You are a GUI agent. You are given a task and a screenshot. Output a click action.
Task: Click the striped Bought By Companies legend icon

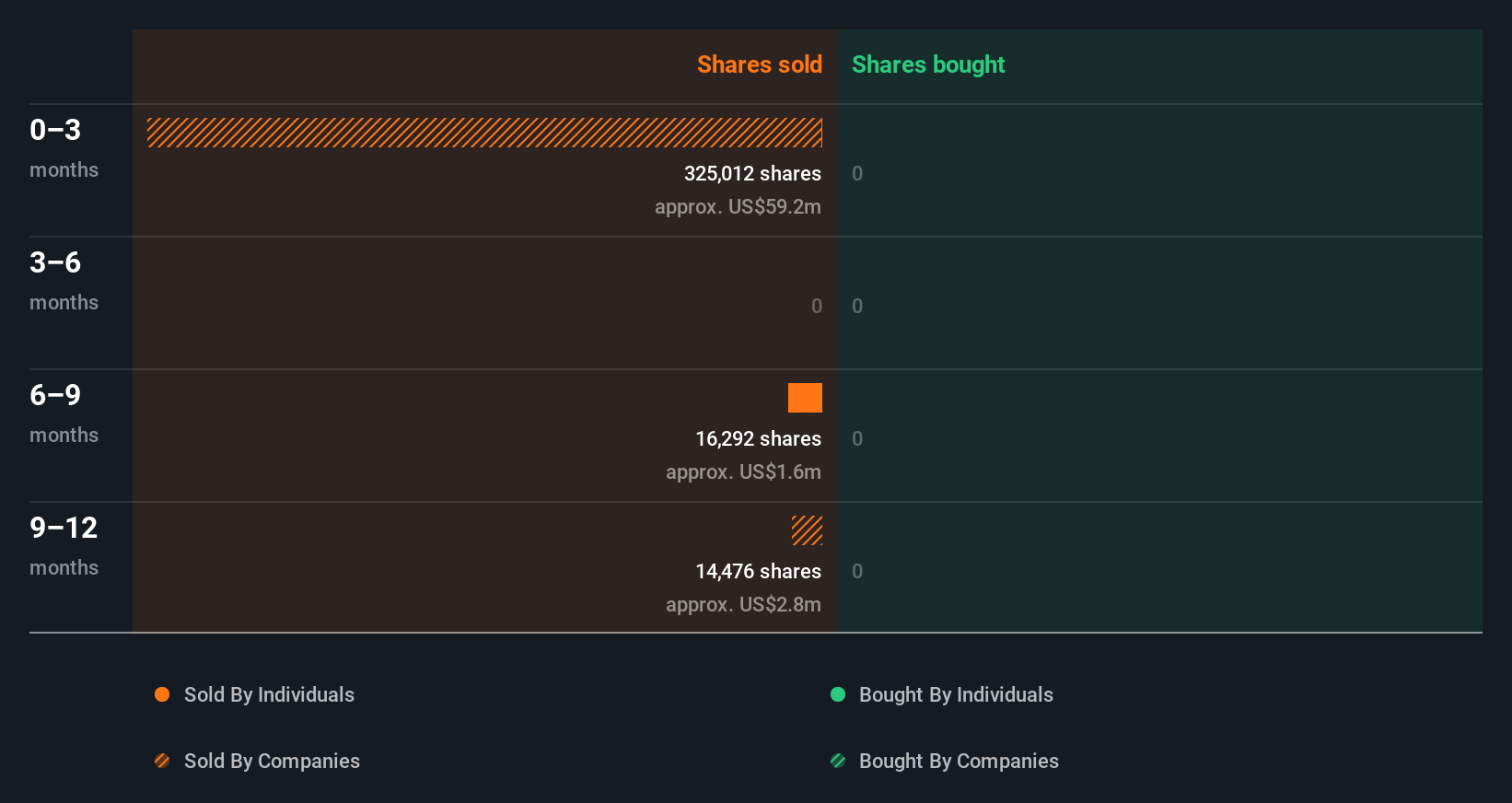(838, 761)
